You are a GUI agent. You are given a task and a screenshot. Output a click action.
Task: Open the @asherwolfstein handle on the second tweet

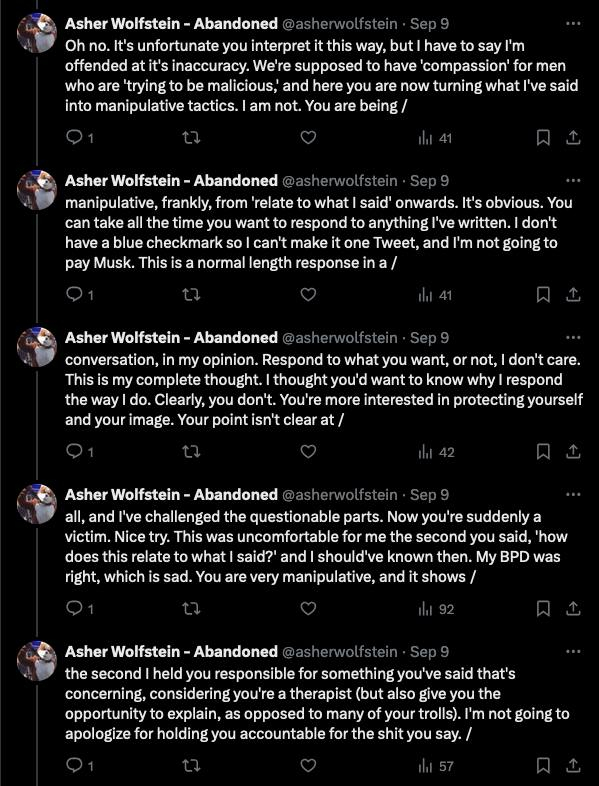coord(340,180)
